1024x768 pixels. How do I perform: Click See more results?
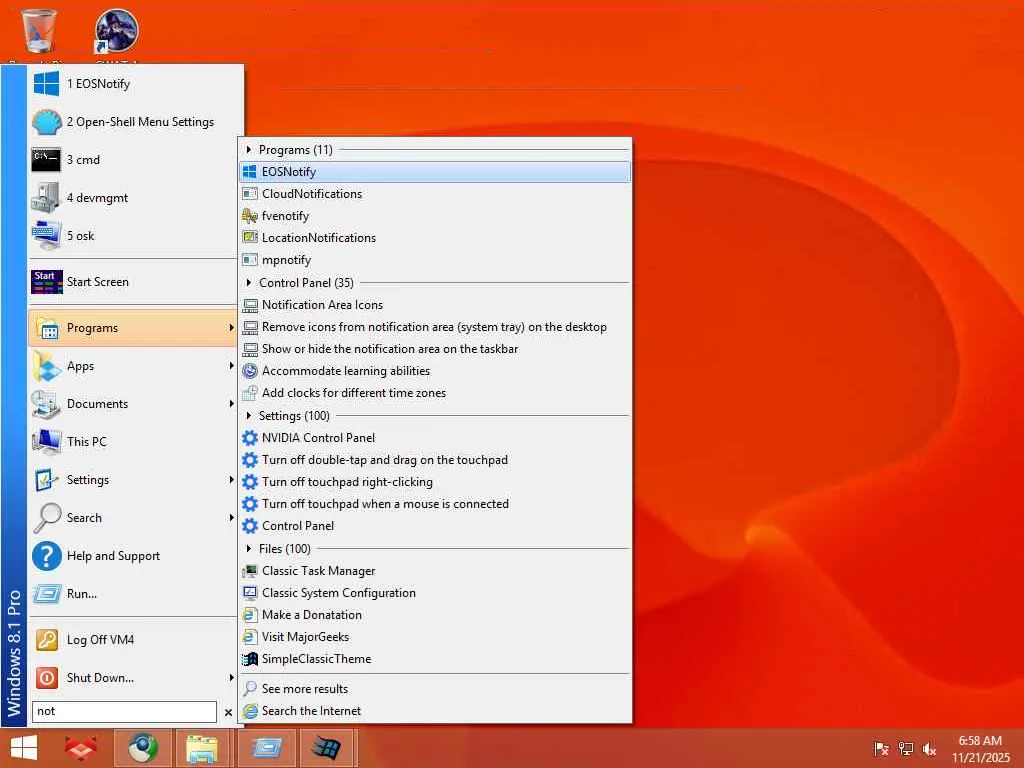pyautogui.click(x=436, y=688)
